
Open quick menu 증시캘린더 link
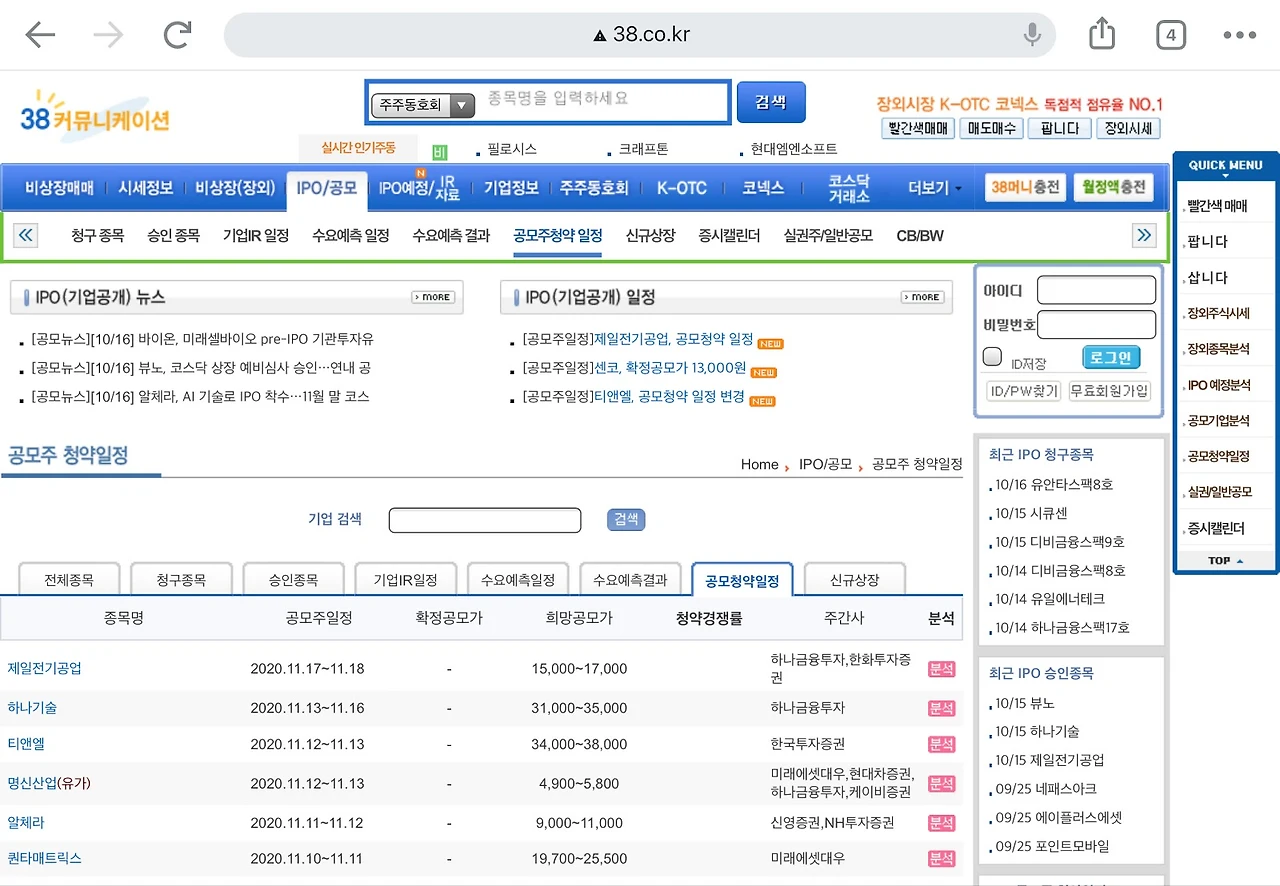click(1216, 528)
